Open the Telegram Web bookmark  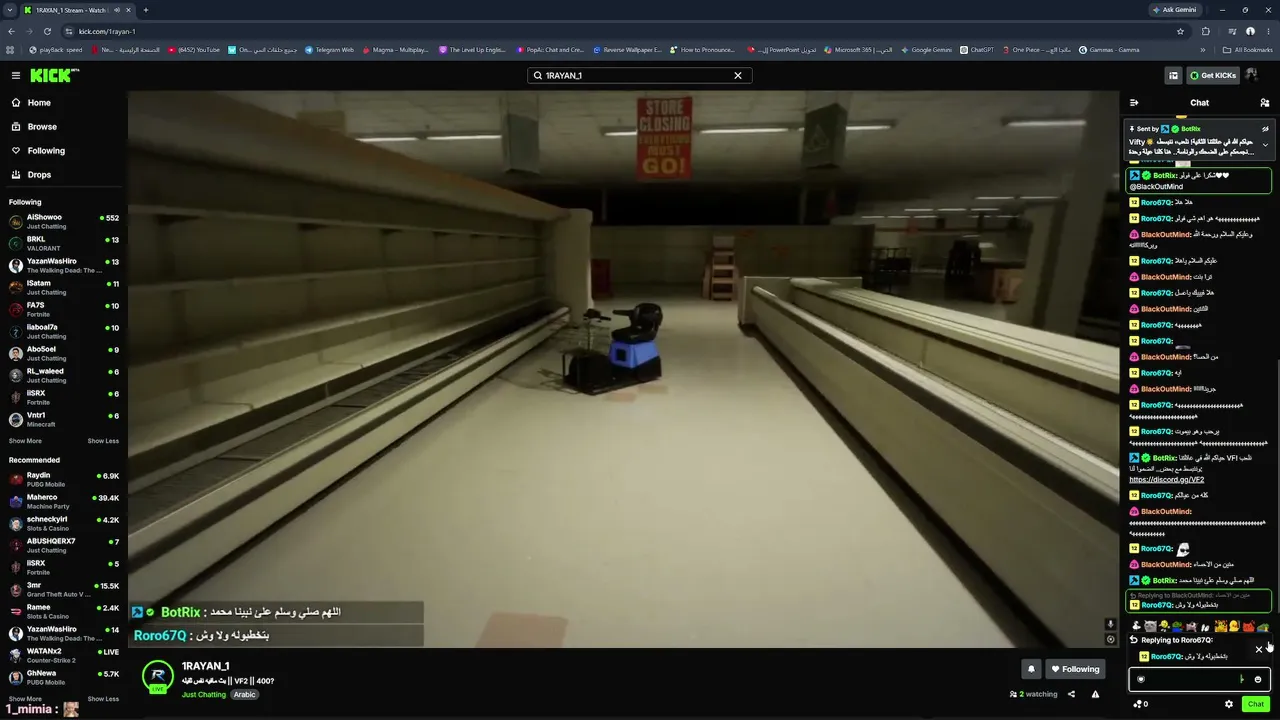click(329, 50)
